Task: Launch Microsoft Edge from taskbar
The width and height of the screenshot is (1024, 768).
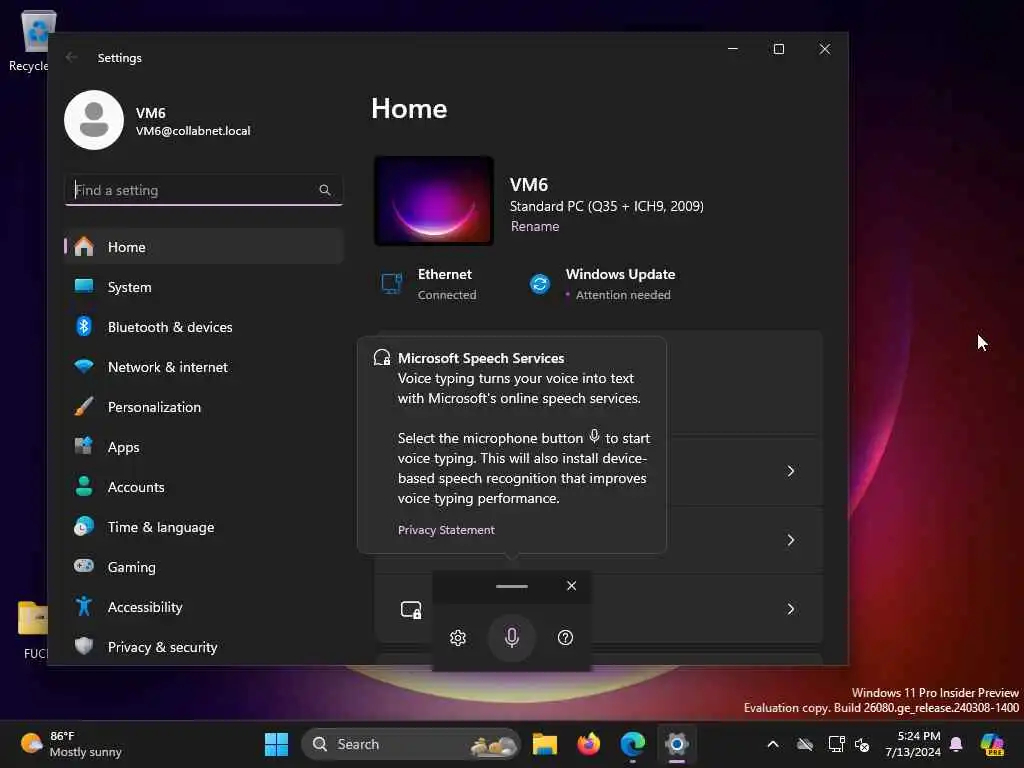Action: coord(632,744)
